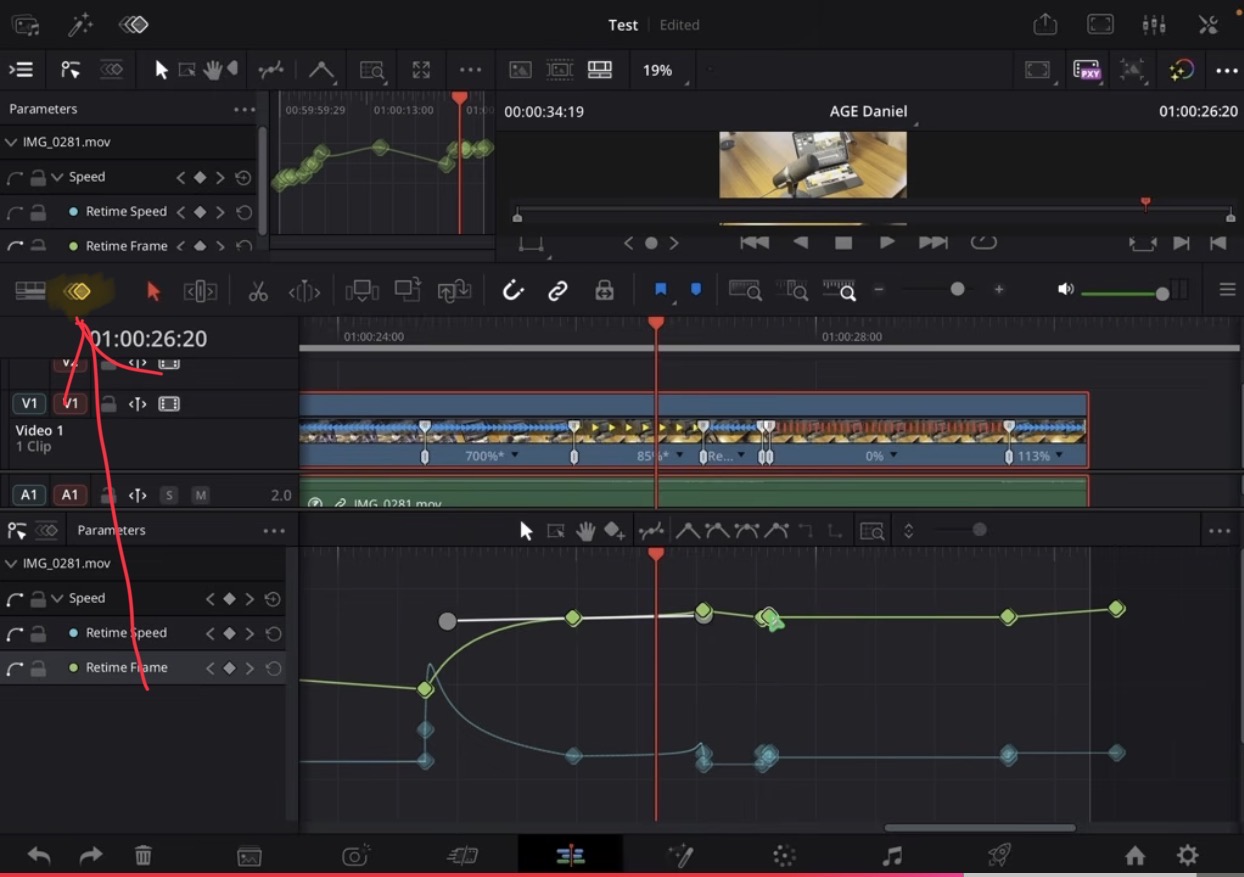Viewport: 1244px width, 877px height.
Task: Open the tools wrench icon at top right
Action: tap(1208, 25)
